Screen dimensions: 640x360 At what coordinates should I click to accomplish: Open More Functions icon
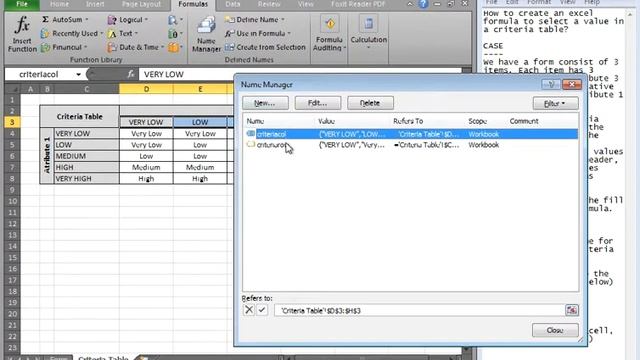(x=175, y=47)
